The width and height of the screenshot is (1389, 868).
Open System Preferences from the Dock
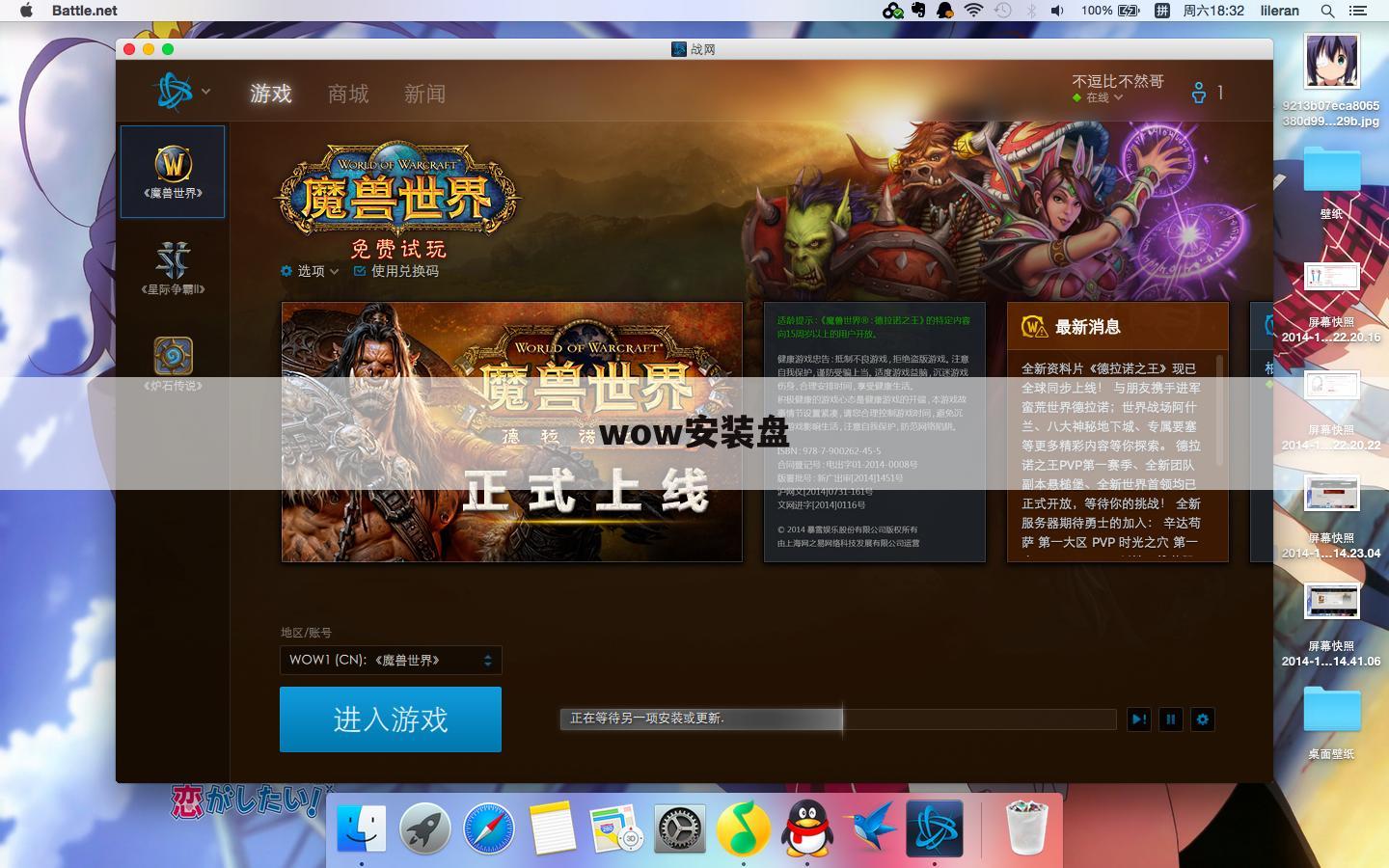[x=680, y=828]
